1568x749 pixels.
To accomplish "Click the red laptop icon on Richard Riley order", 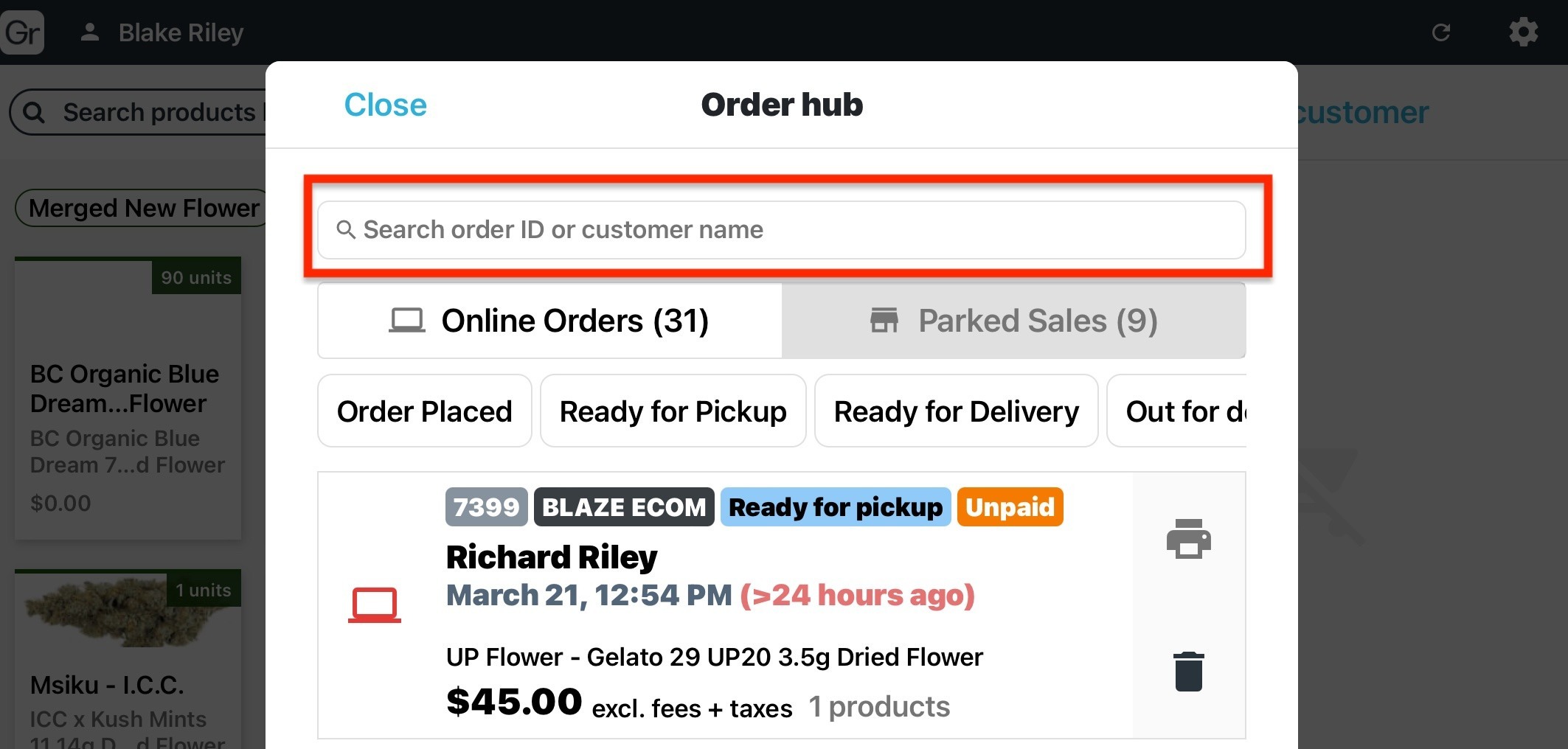I will point(375,605).
